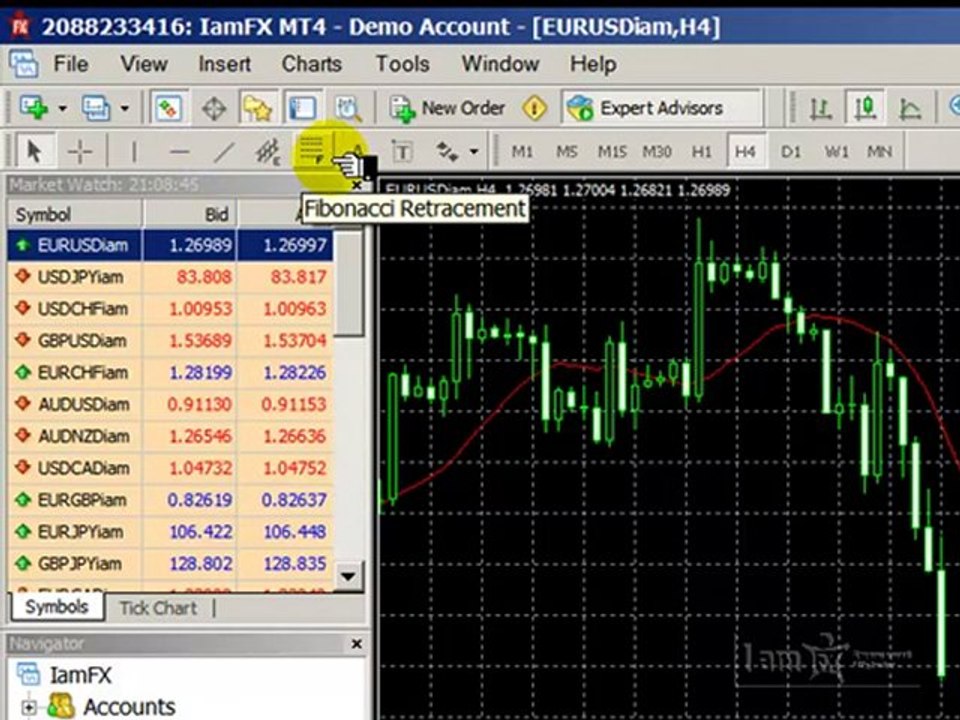Toggle the Navigator panel button
Image resolution: width=960 pixels, height=720 pixels.
pyautogui.click(x=258, y=108)
